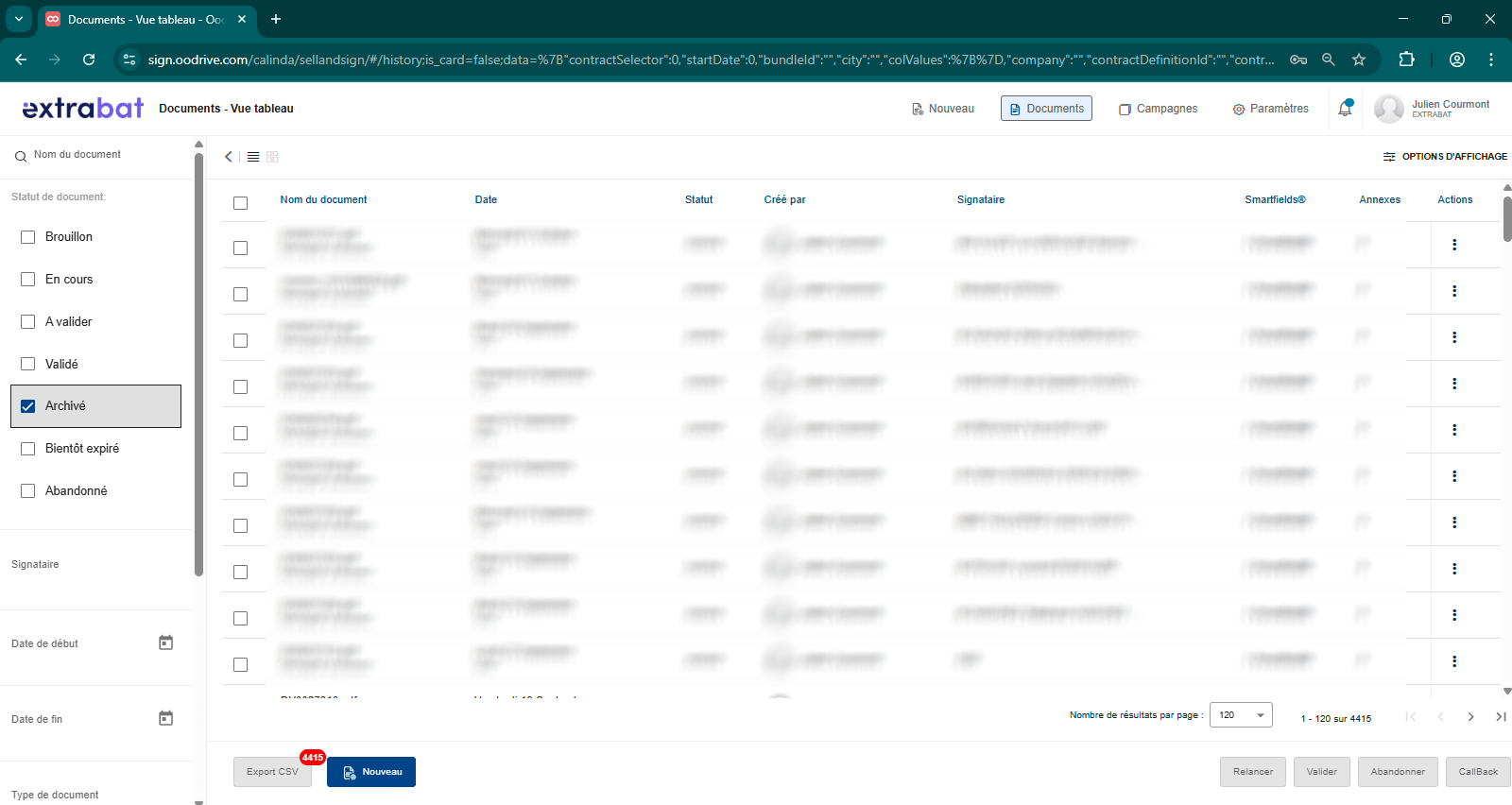Screen dimensions: 1512x805
Task: Go to the Paramètres menu
Action: point(1270,109)
